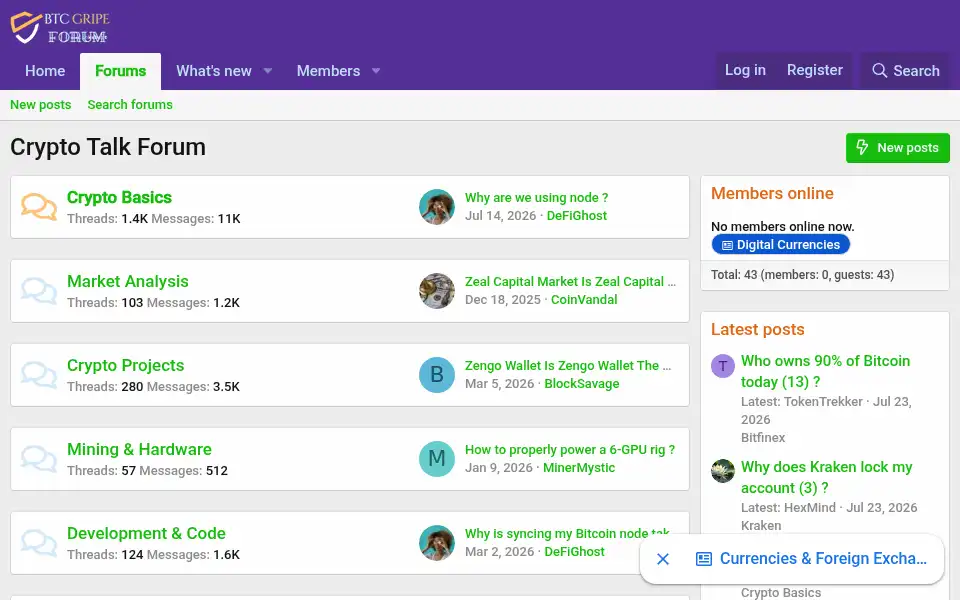Image resolution: width=960 pixels, height=600 pixels.
Task: Click the BlockSavage username link
Action: tap(582, 383)
